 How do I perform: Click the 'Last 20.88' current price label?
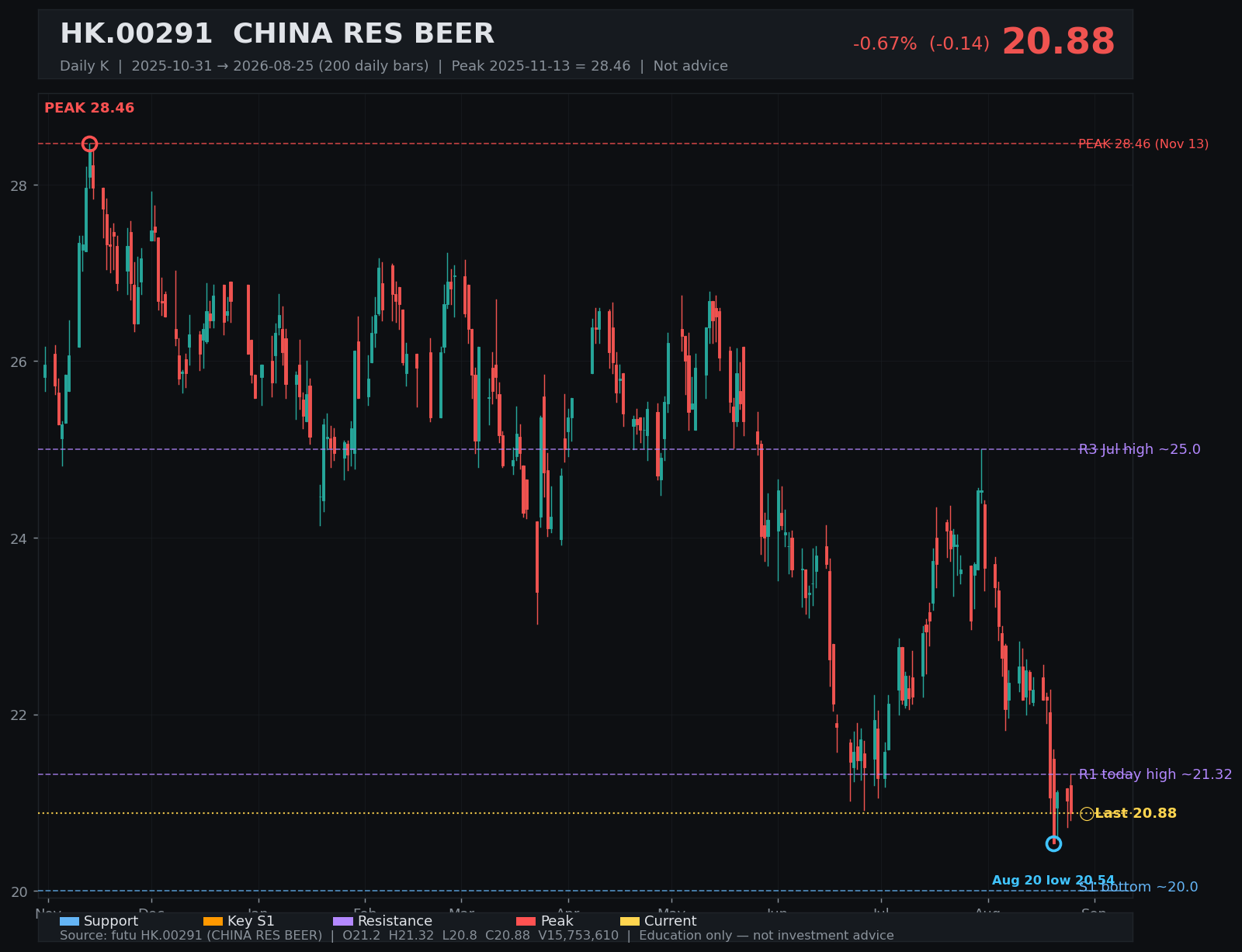(1136, 813)
